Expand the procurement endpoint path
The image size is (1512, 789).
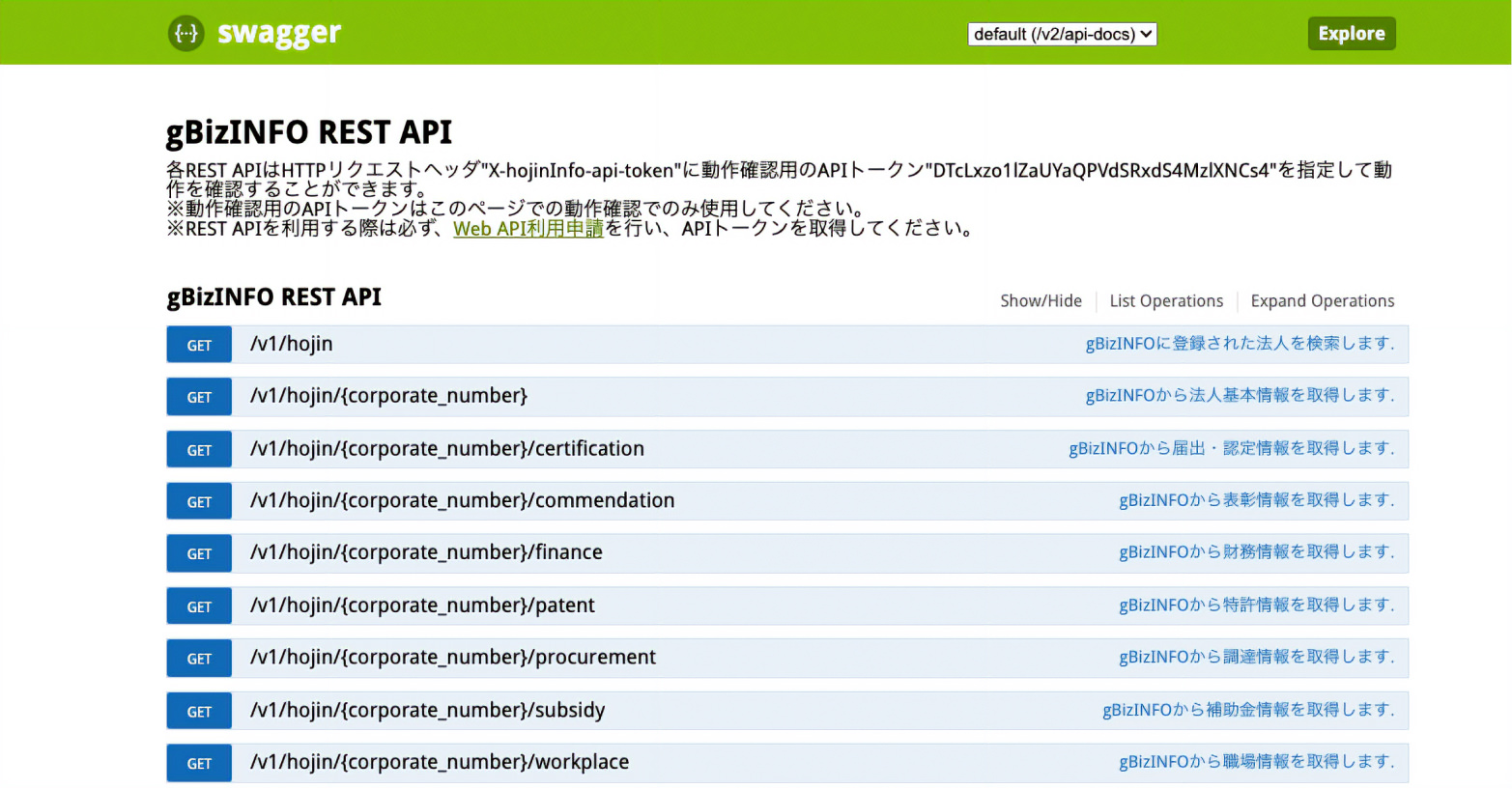coord(453,658)
